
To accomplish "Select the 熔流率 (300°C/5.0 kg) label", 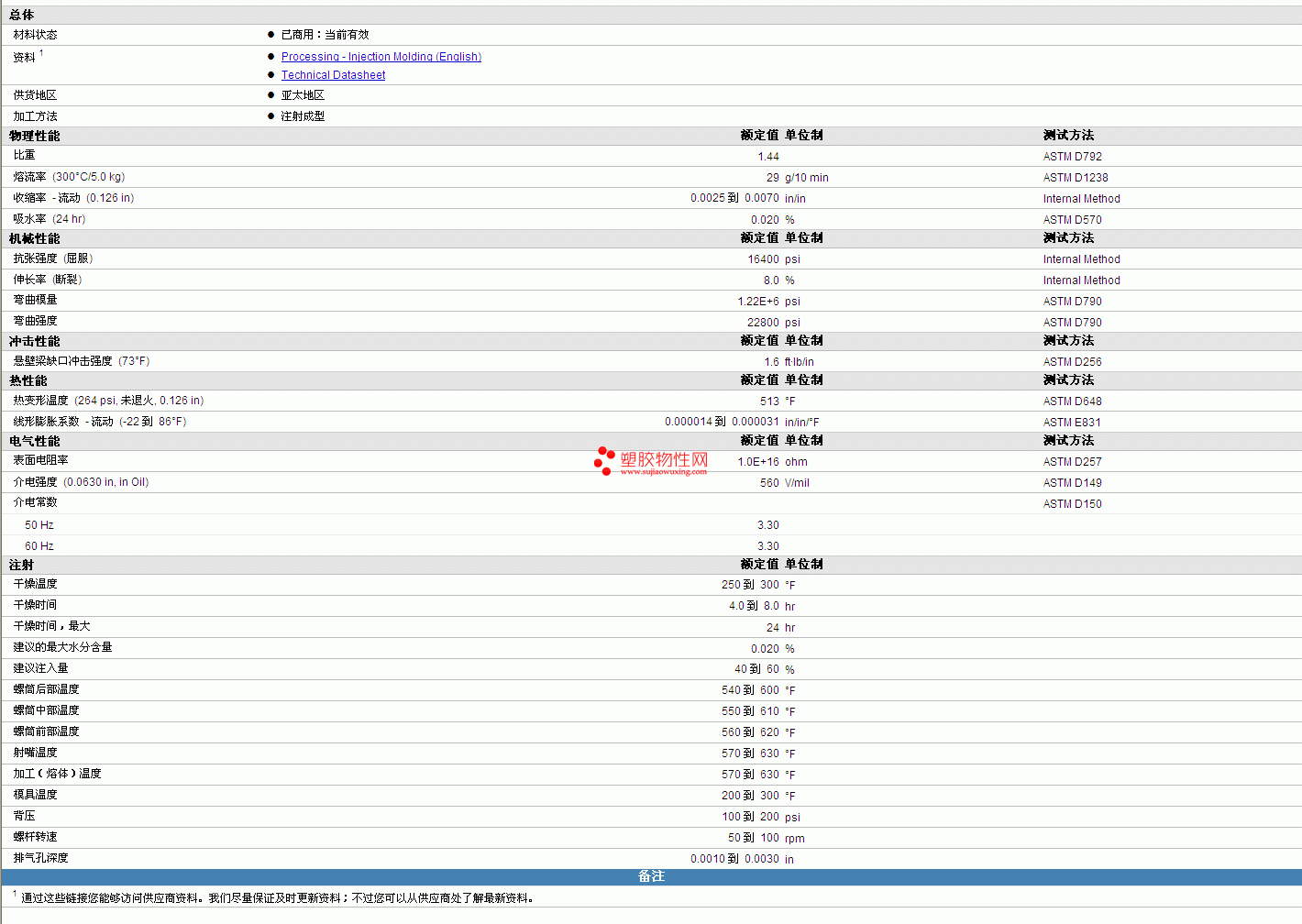I will tap(69, 177).
